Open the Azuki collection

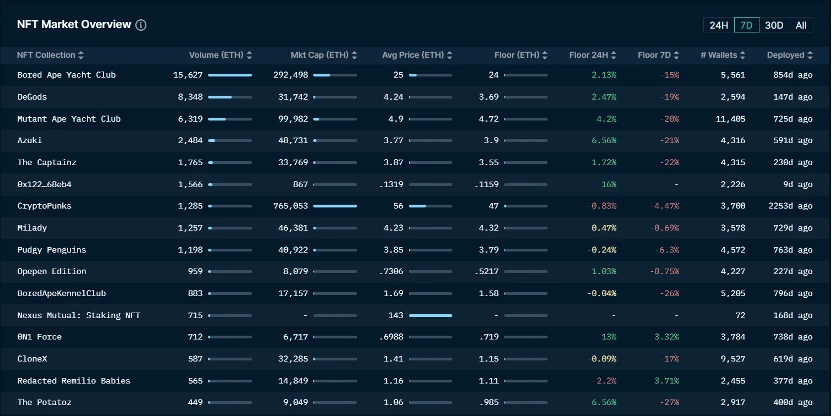tap(30, 141)
